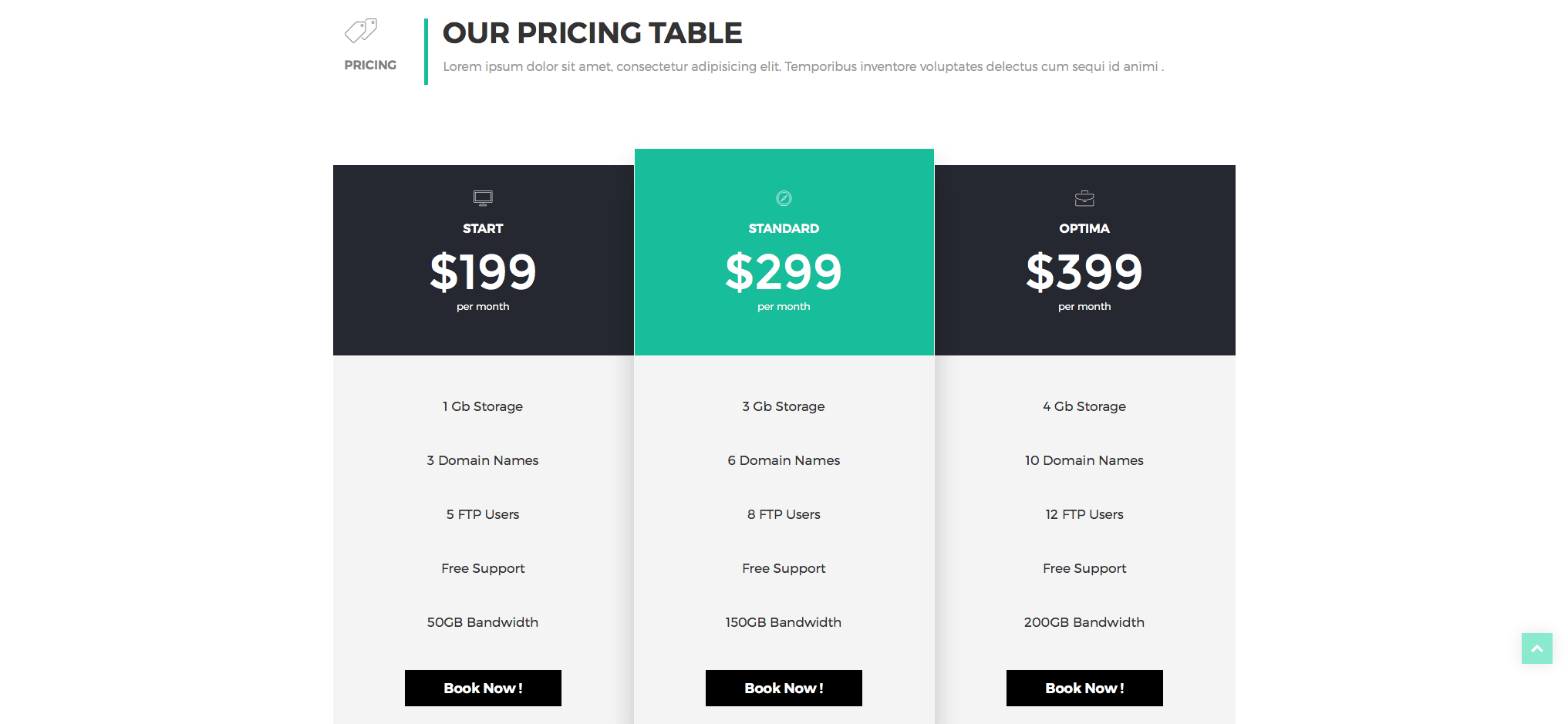
Task: Click the OPTIMA plan title
Action: (1084, 228)
